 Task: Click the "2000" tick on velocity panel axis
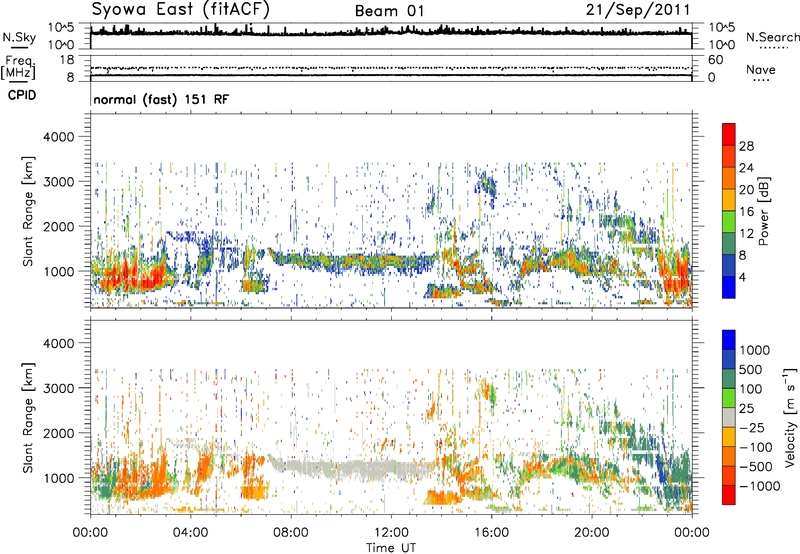[x=58, y=433]
